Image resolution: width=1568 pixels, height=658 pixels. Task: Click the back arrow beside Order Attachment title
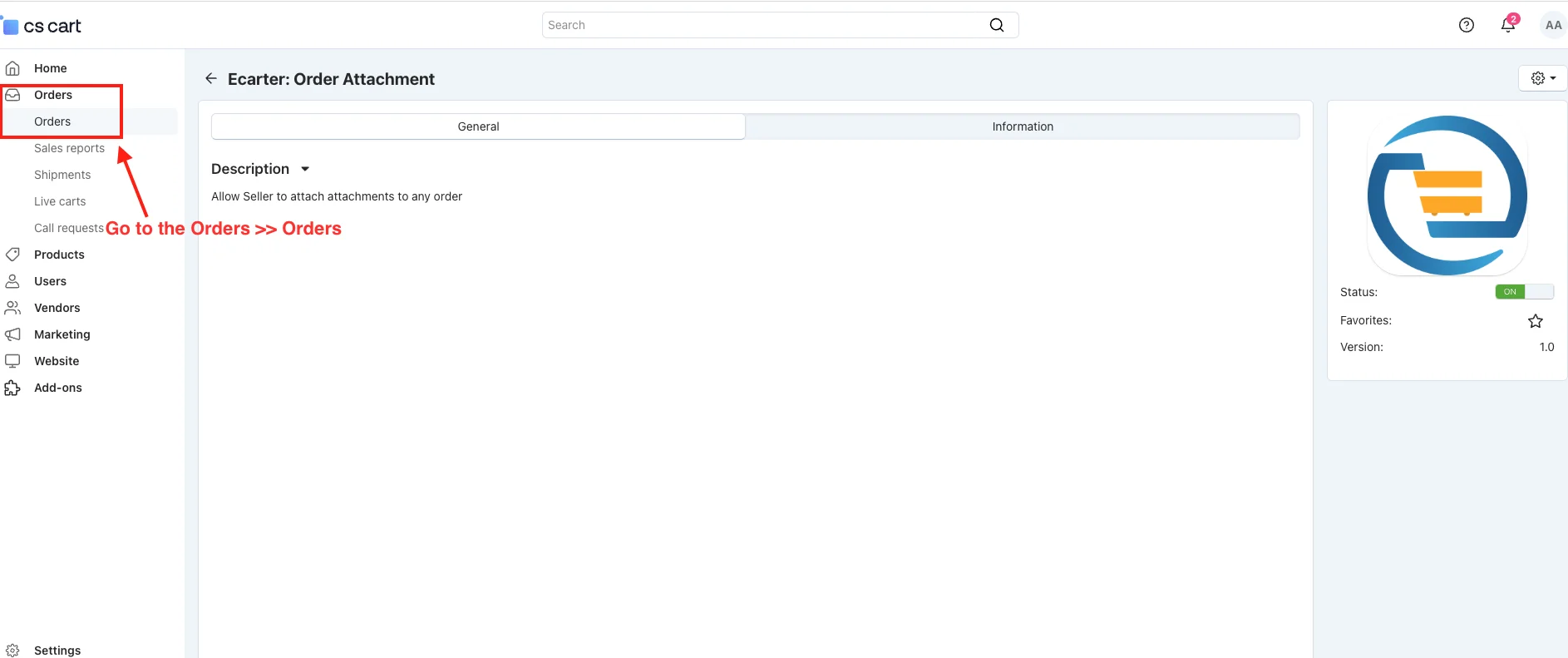click(x=211, y=78)
